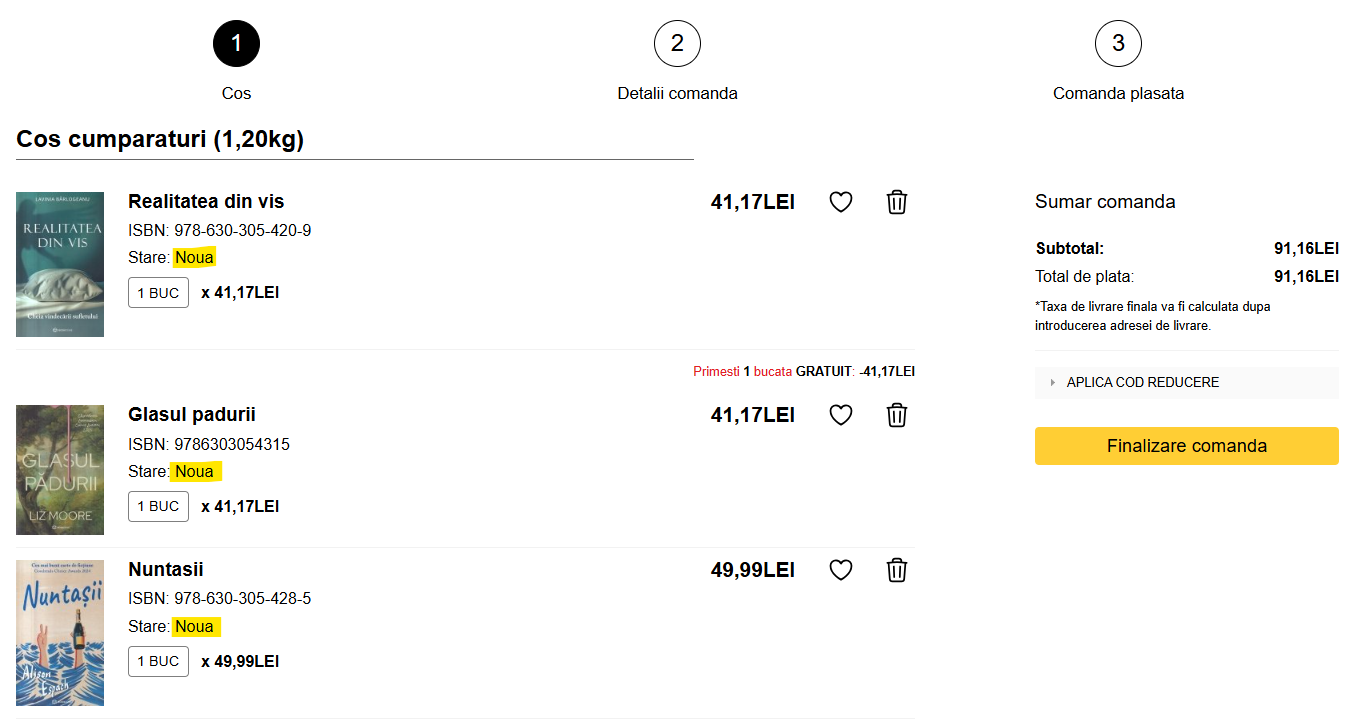Switch to Detalii comanda step
1369x728 pixels.
click(x=677, y=93)
